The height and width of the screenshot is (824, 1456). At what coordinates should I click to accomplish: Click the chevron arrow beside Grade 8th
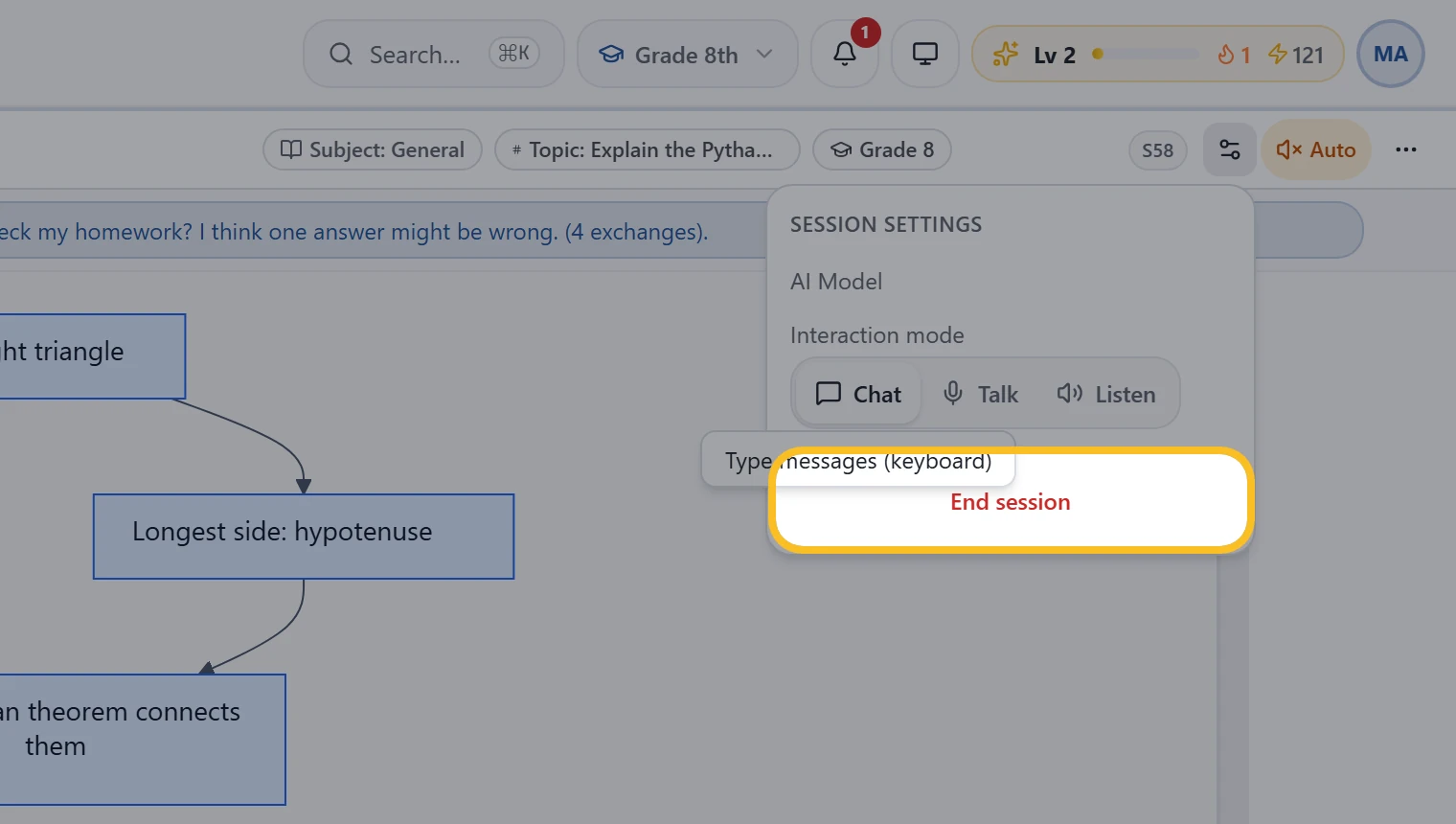(x=764, y=54)
